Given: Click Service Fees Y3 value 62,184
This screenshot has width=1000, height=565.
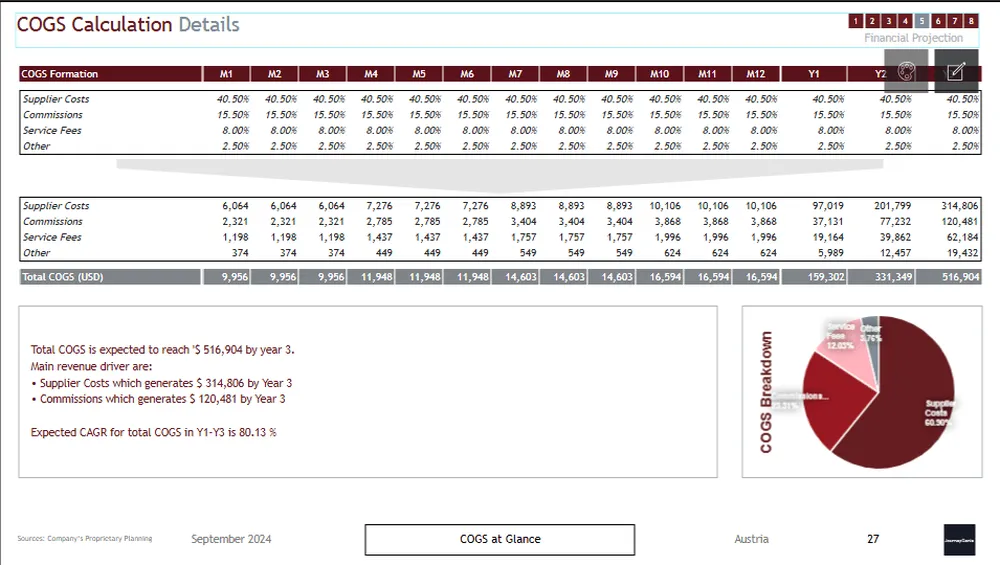Looking at the screenshot, I should click(x=962, y=237).
